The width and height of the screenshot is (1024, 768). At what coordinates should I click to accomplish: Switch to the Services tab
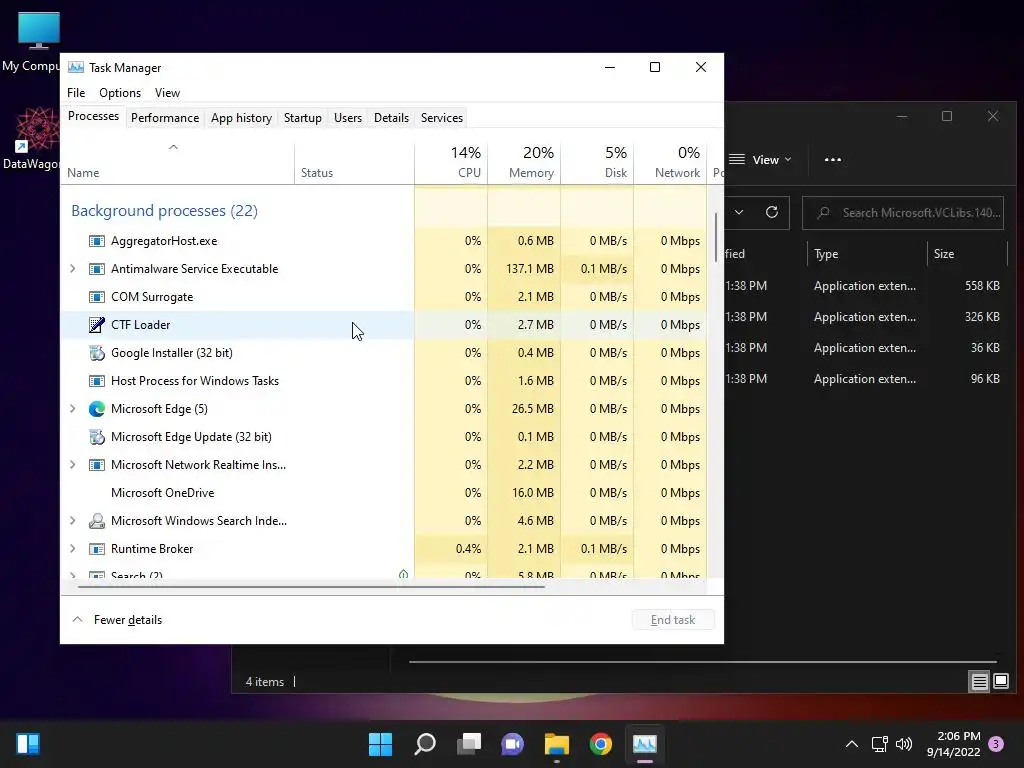(x=441, y=118)
